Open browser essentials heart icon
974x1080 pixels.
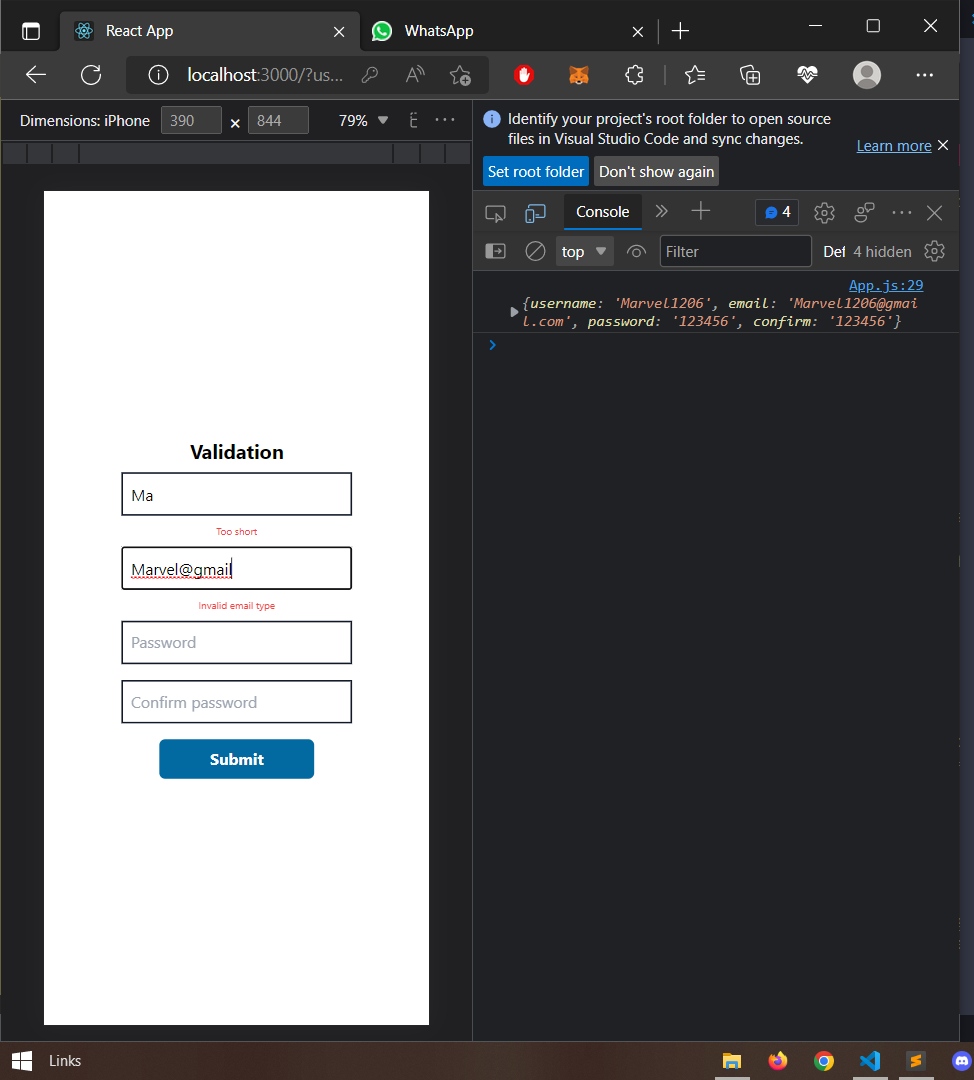pos(807,74)
